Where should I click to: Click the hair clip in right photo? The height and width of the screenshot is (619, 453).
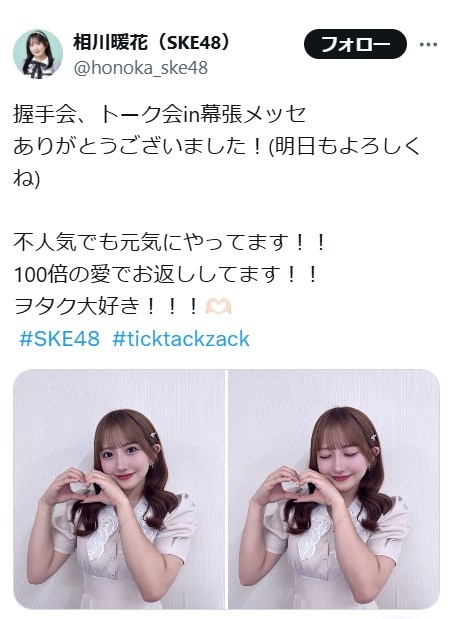click(x=371, y=438)
